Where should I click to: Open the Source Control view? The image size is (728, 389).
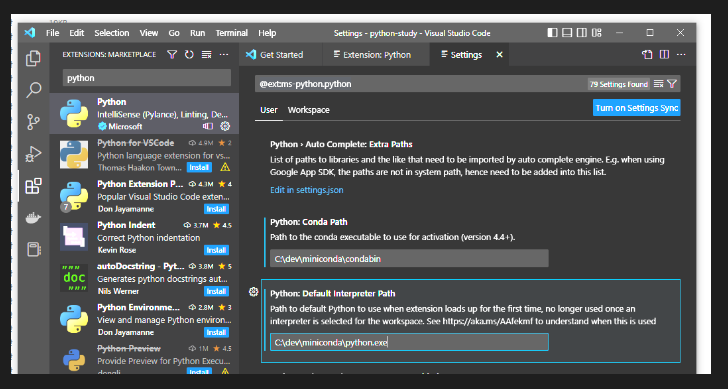point(33,122)
